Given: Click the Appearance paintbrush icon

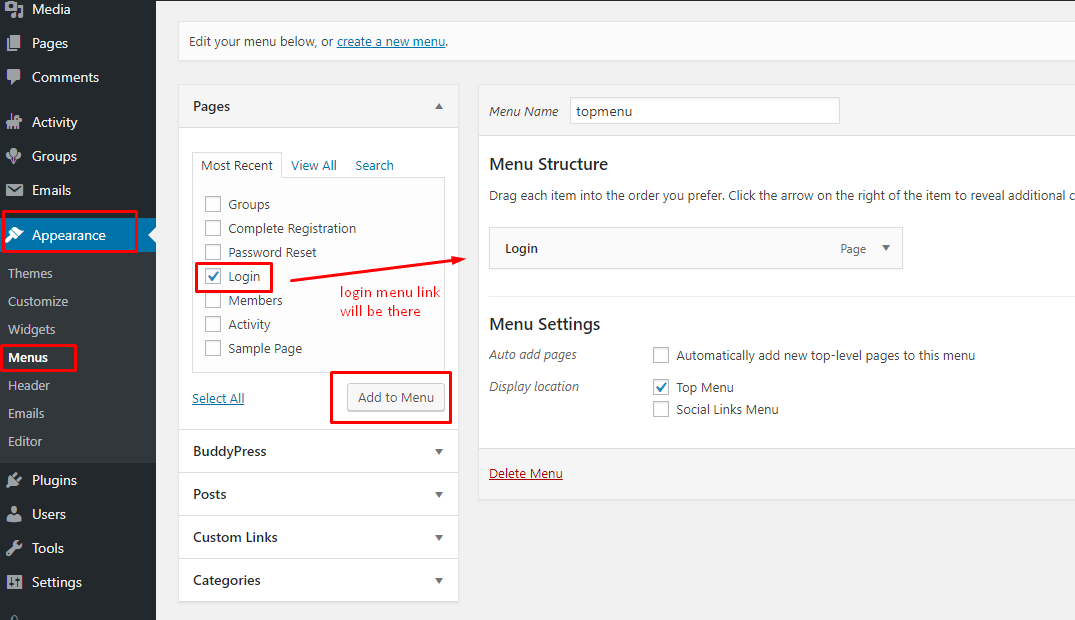Looking at the screenshot, I should 14,235.
